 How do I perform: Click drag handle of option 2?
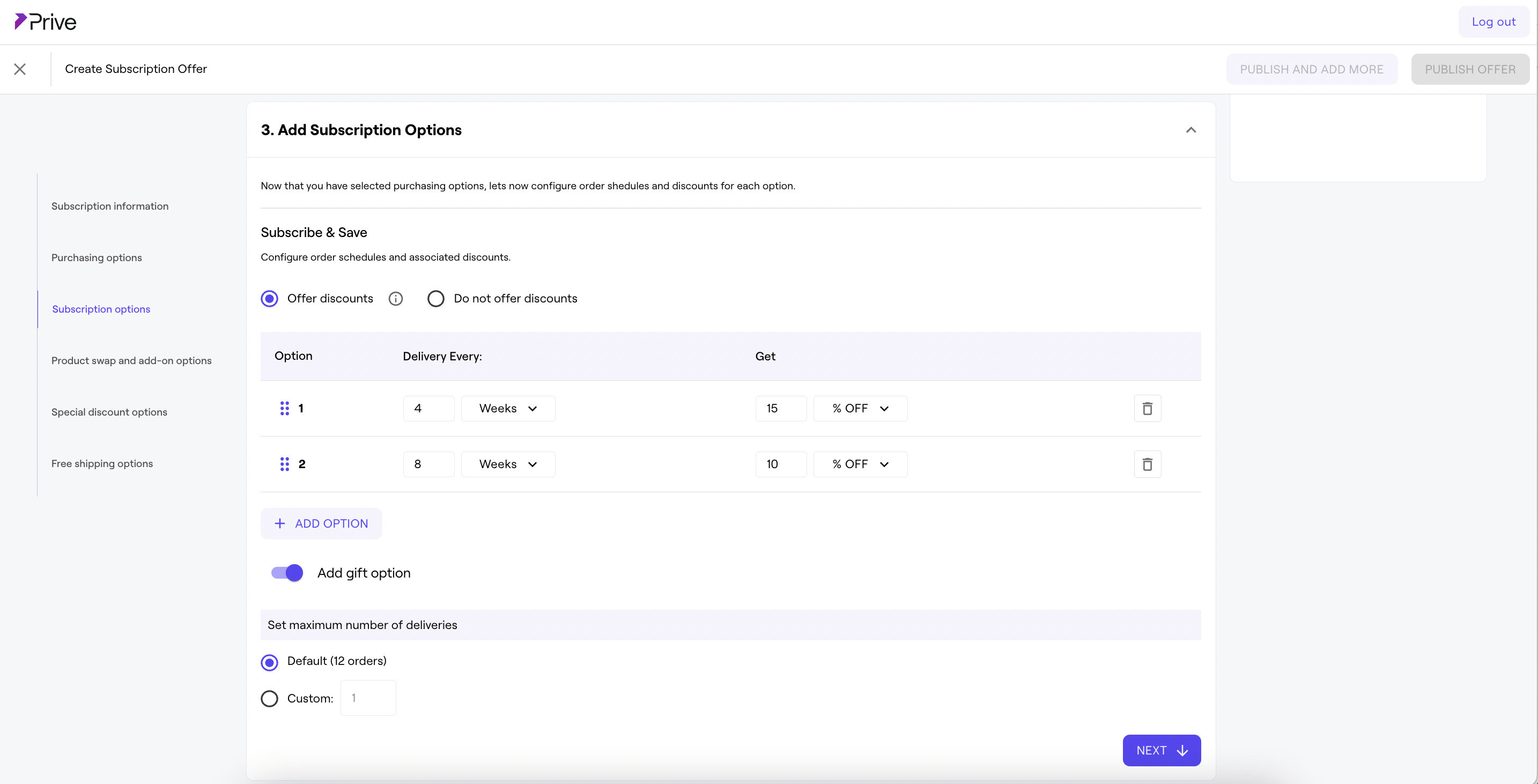[284, 464]
